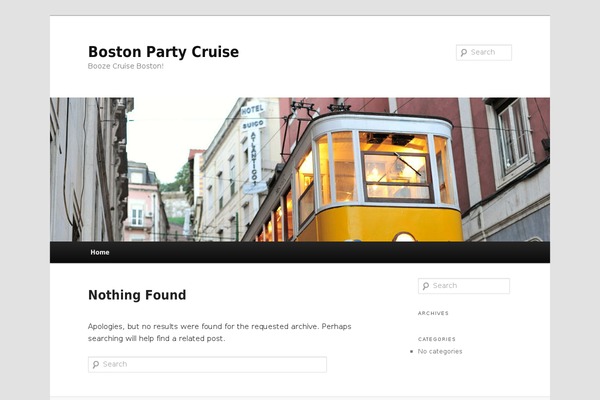Screen dimensions: 600x400
Task: Click the Apologies, no results paragraph
Action: pyautogui.click(x=220, y=332)
